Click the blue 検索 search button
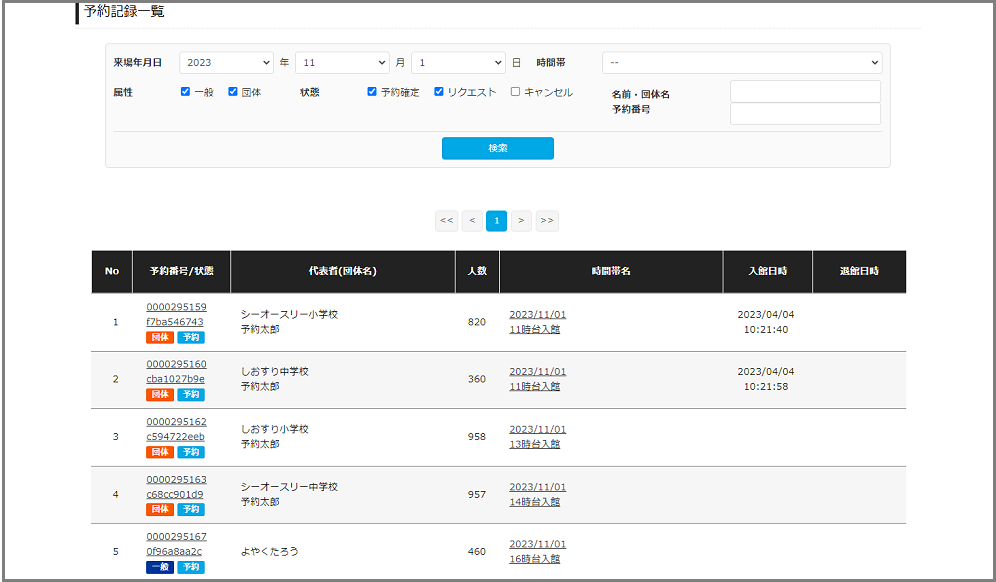The height and width of the screenshot is (582, 996). (497, 148)
